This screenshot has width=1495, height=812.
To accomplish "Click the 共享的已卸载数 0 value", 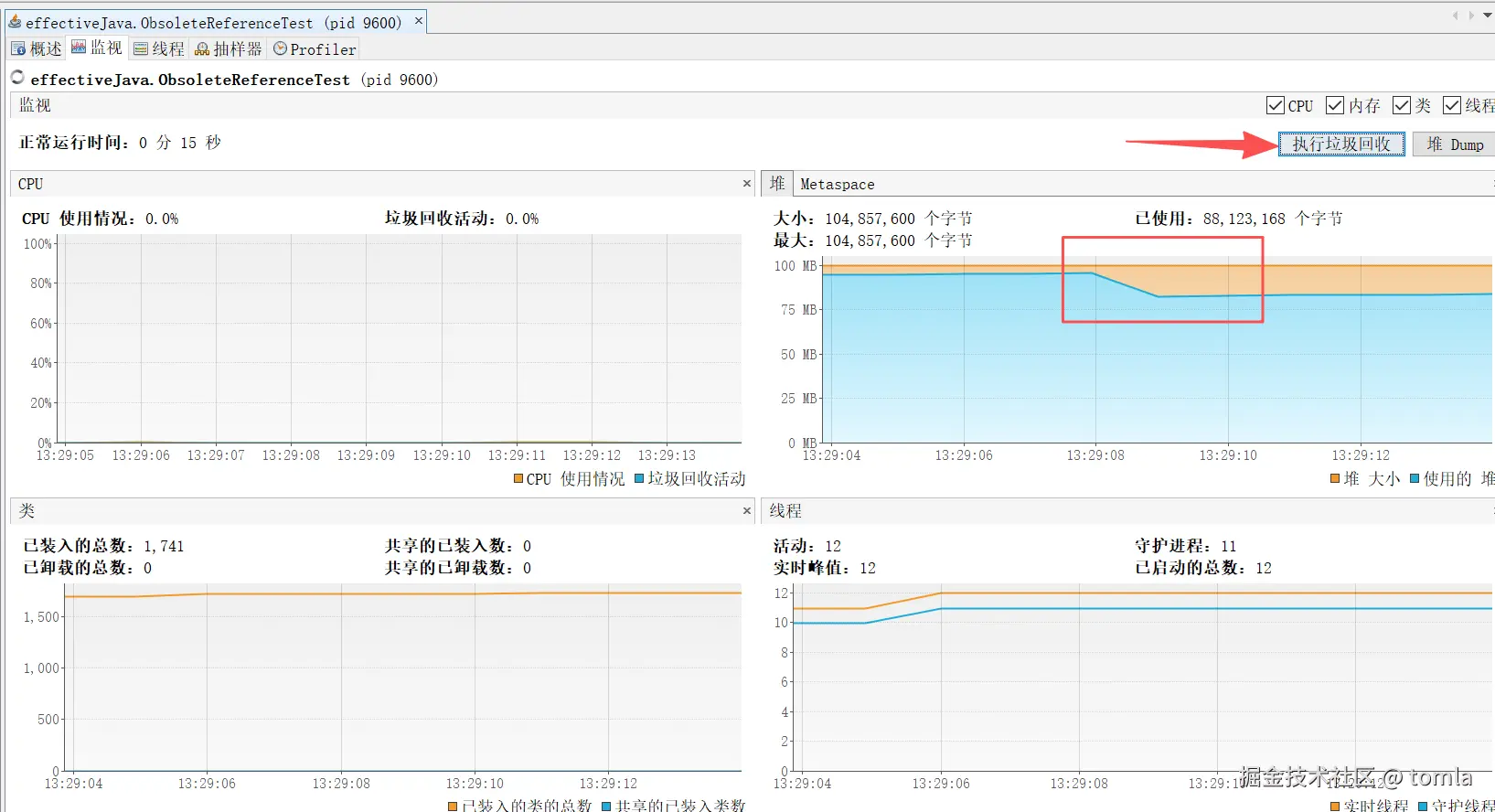I will point(527,568).
